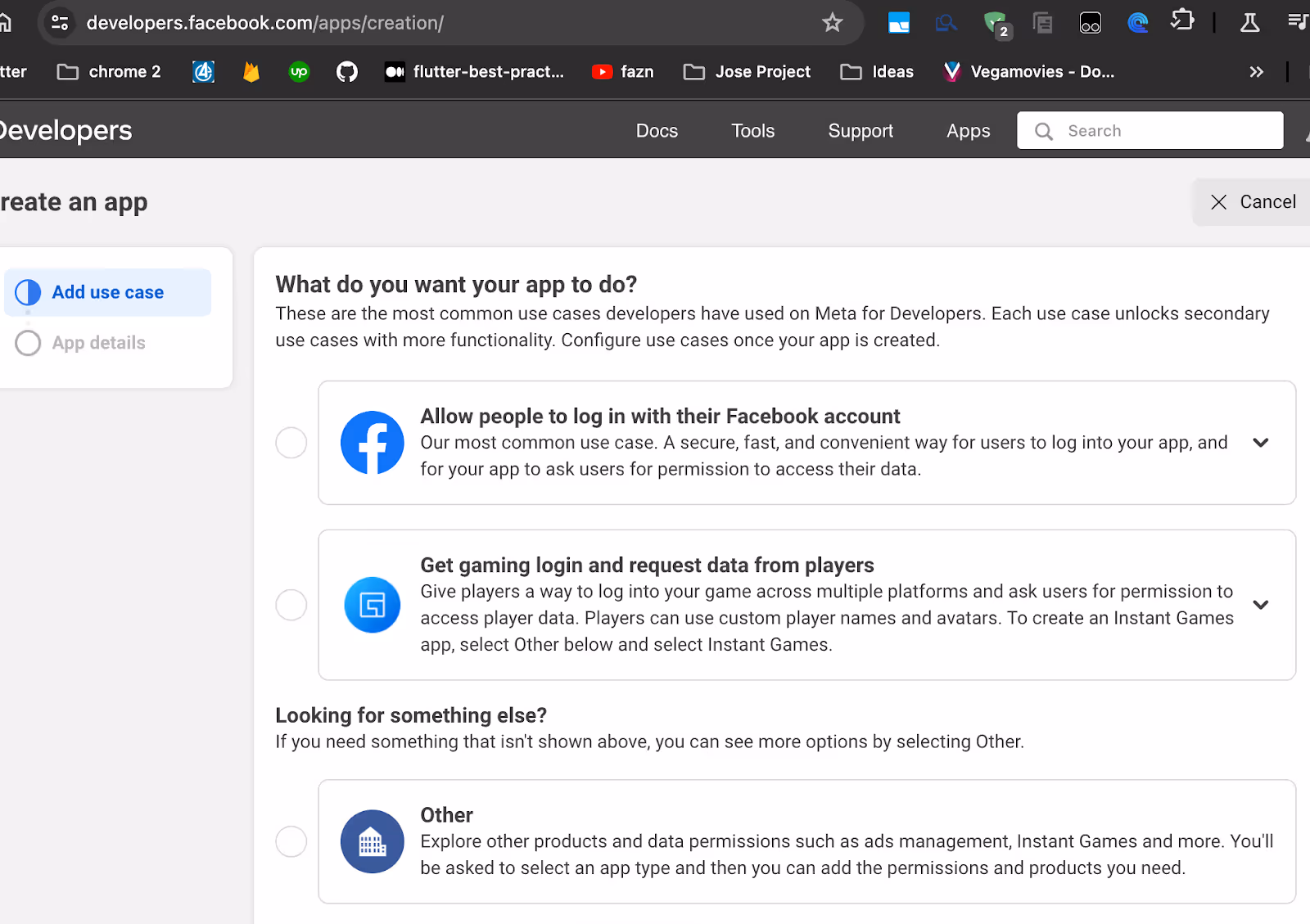
Task: Open the blue circular 4 bookmark icon
Action: click(x=203, y=72)
